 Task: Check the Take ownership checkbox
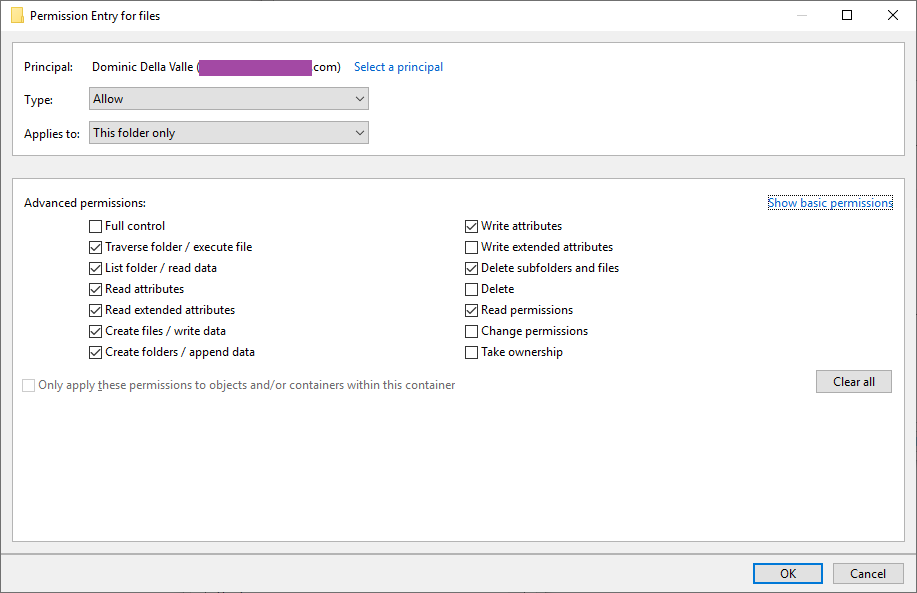[x=471, y=353]
